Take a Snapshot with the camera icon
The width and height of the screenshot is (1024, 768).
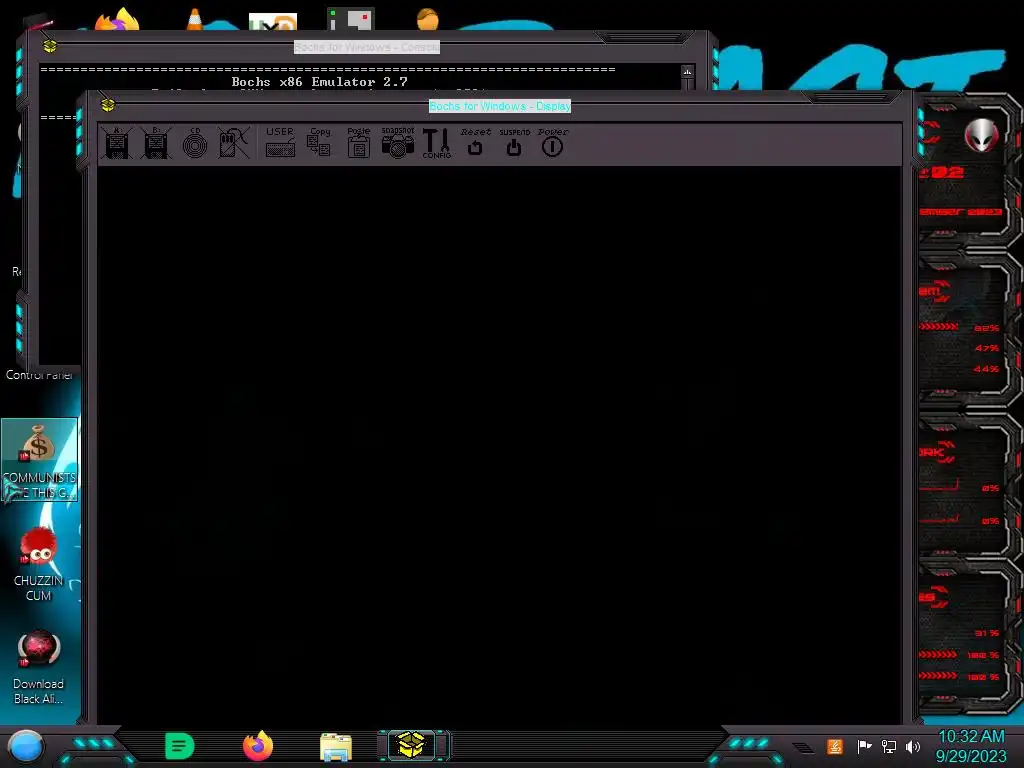click(398, 142)
